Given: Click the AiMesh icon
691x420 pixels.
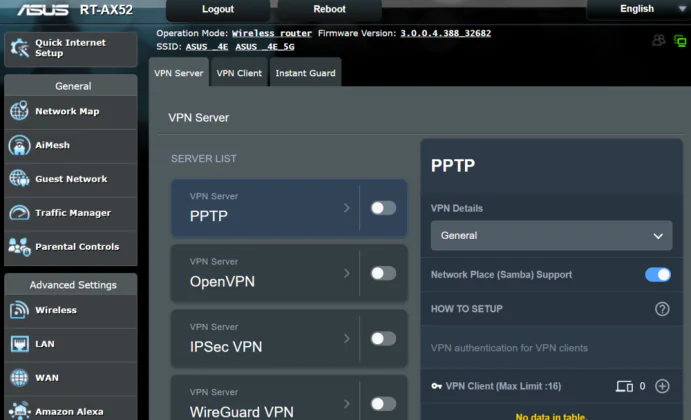Looking at the screenshot, I should pos(19,145).
